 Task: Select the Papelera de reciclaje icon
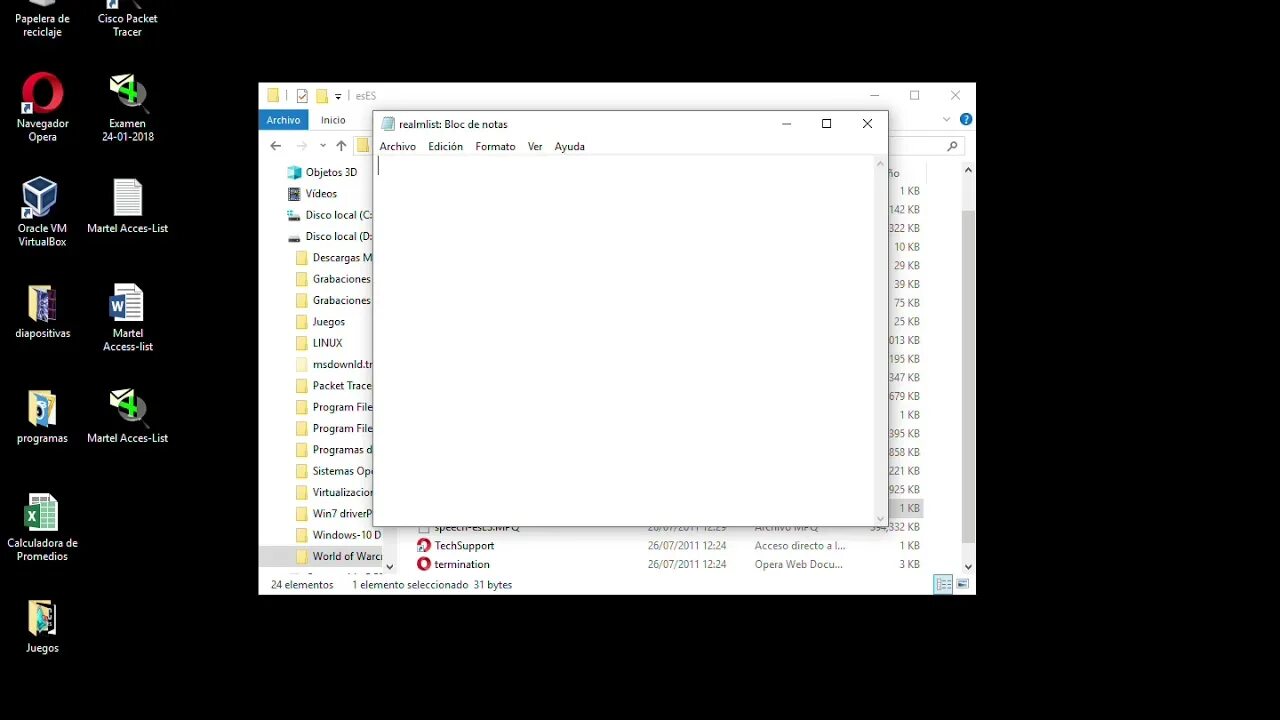42,19
